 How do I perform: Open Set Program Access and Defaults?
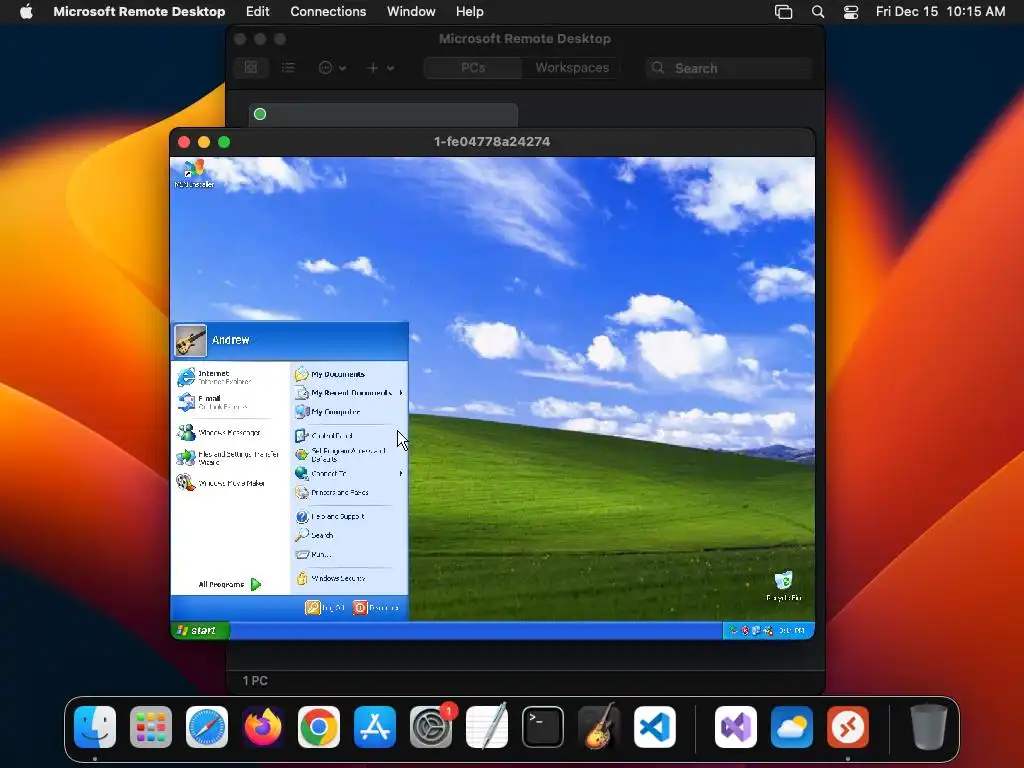[340, 455]
